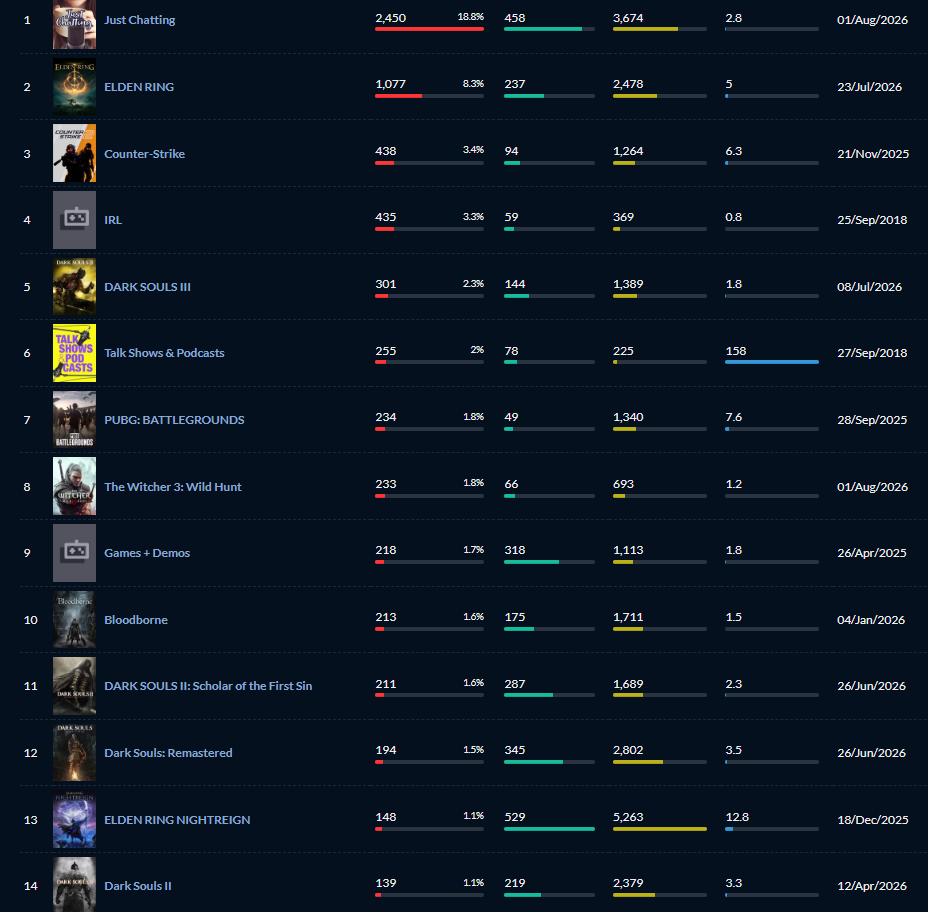Open the DARK SOULS III cover thumbnail
The height and width of the screenshot is (912, 928).
coord(74,286)
